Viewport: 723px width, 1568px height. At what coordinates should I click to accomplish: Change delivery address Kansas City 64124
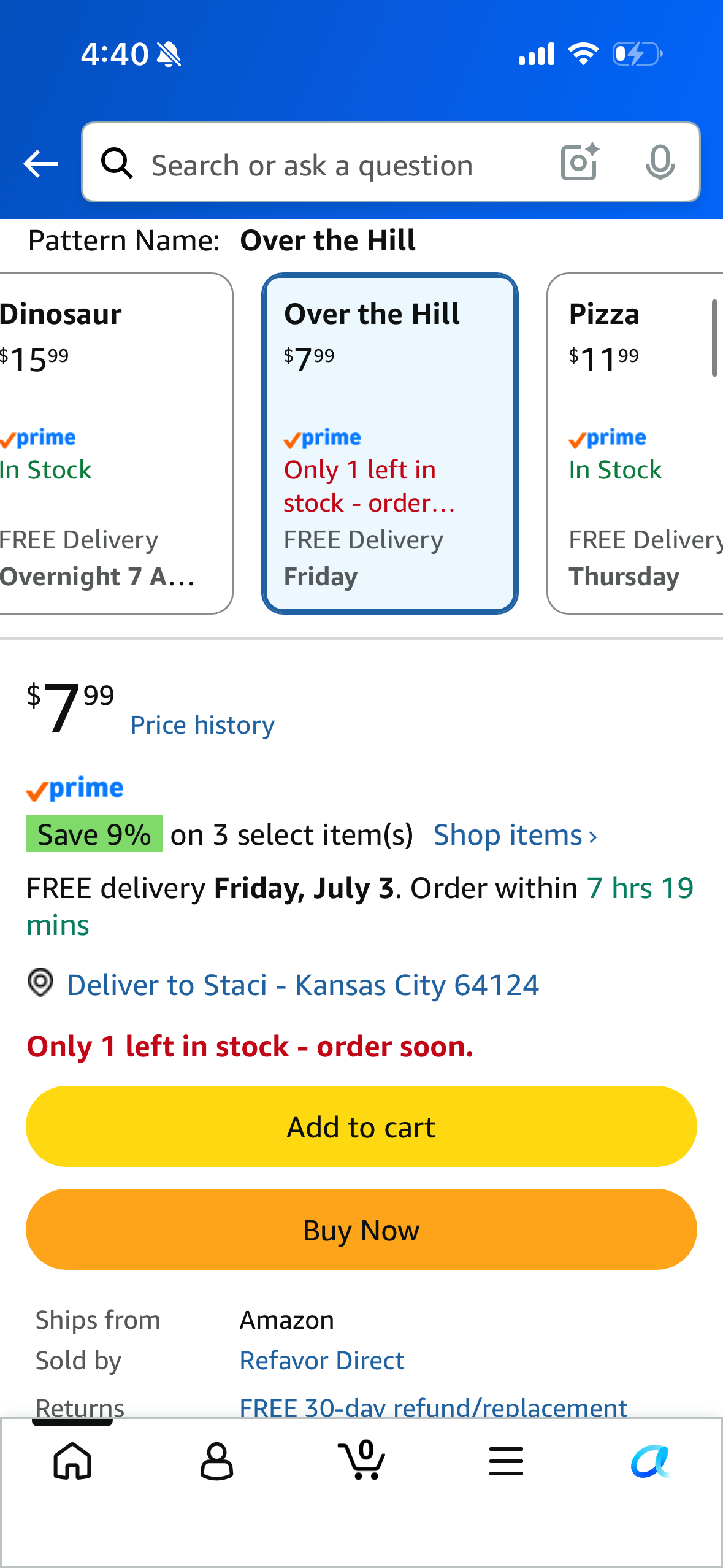[x=302, y=985]
